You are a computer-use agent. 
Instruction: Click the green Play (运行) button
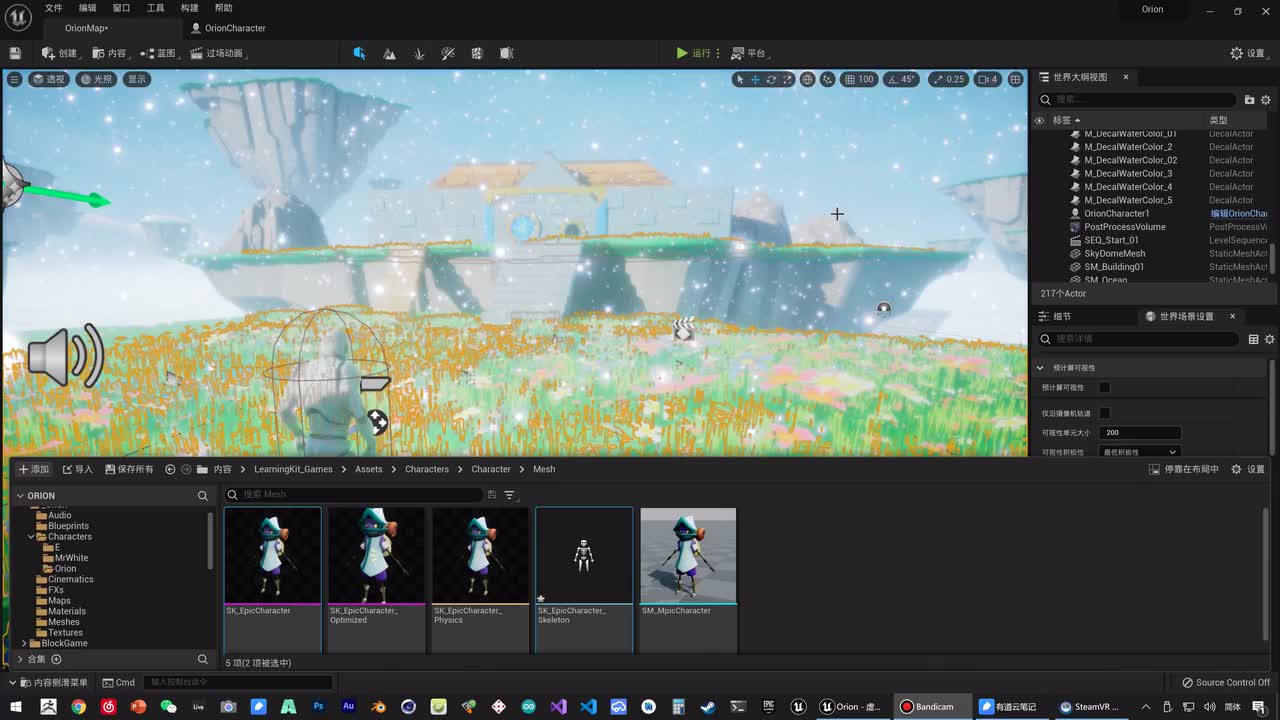click(693, 53)
